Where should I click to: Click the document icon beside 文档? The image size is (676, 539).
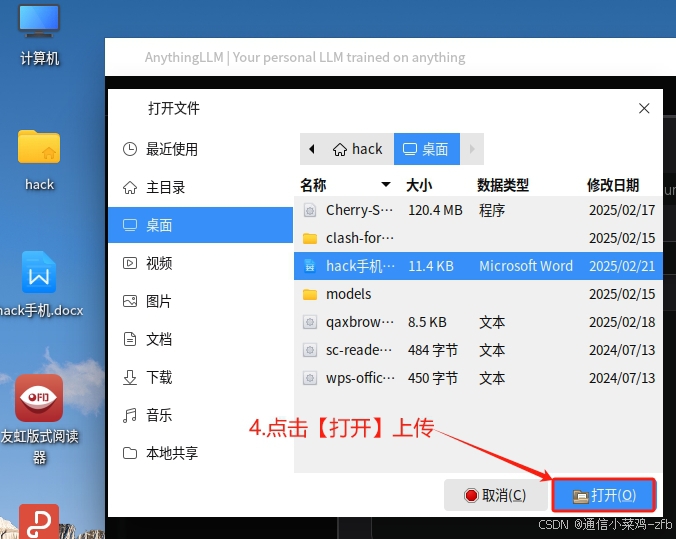pos(130,339)
